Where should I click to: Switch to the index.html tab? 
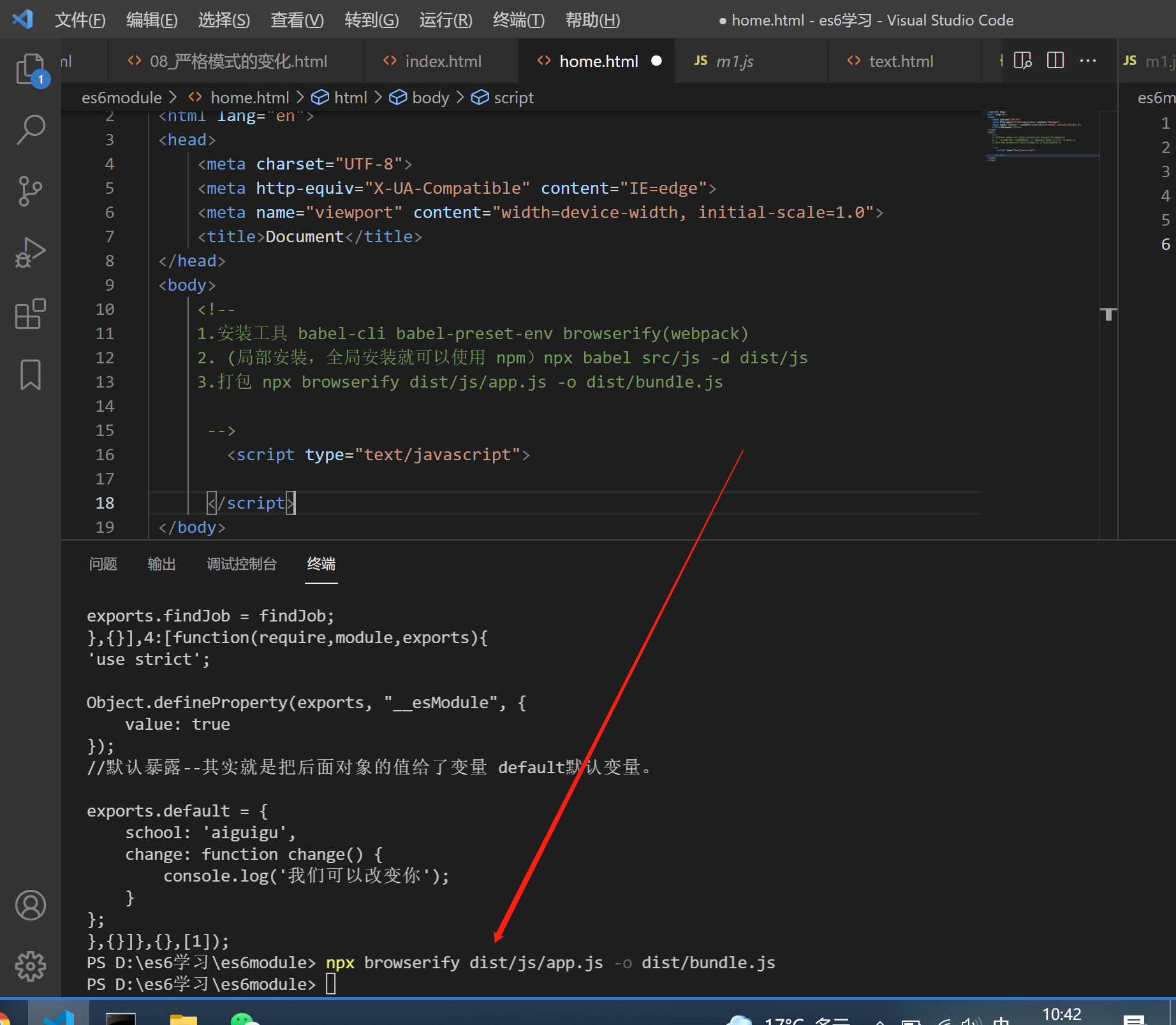tap(443, 61)
